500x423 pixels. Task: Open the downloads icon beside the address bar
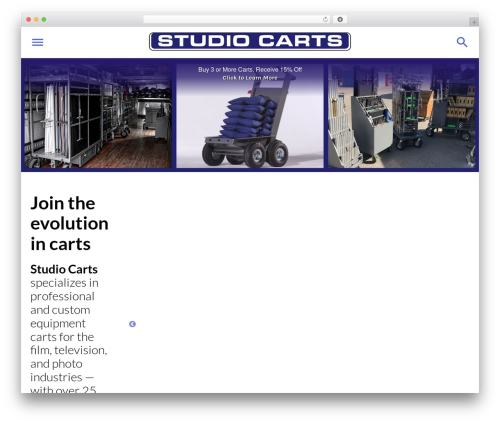point(340,20)
